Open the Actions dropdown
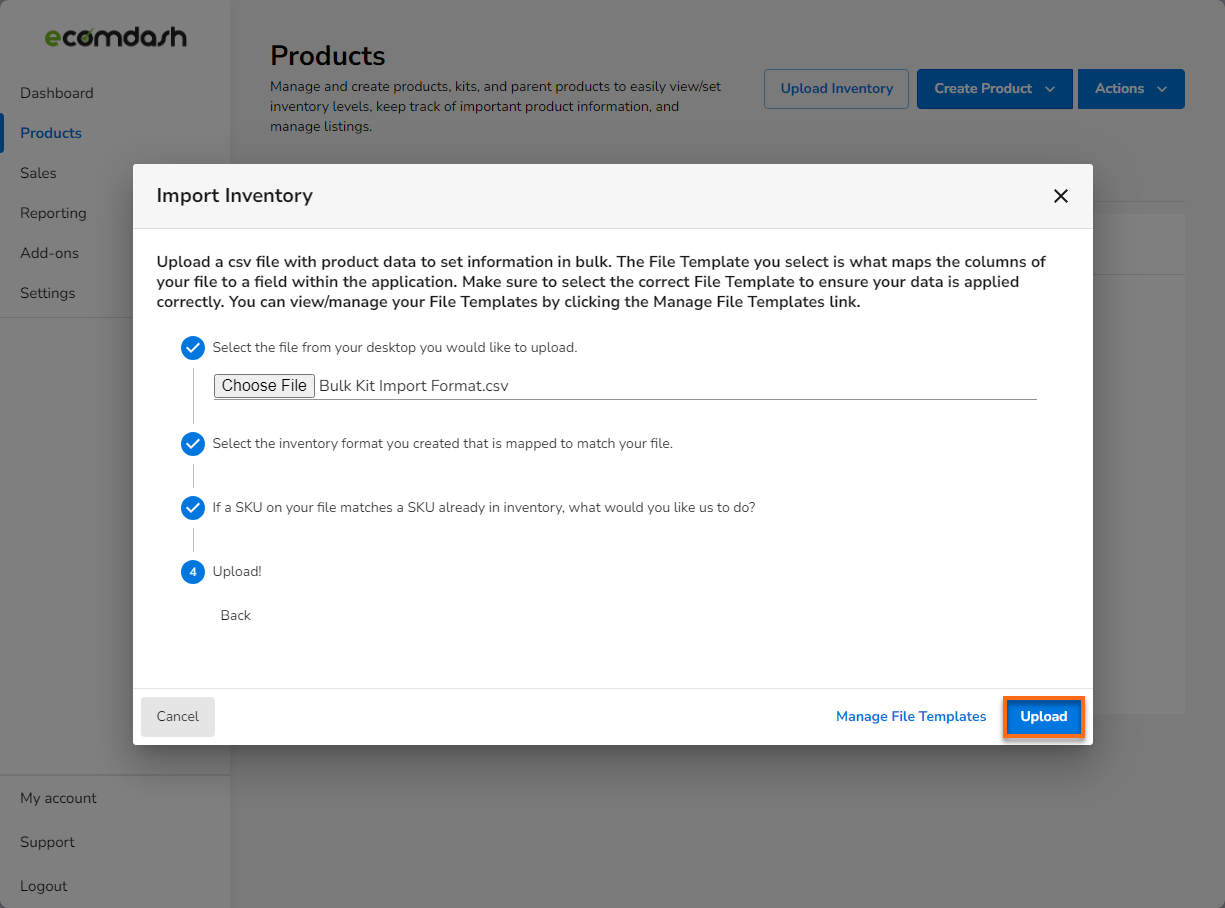 click(1131, 88)
